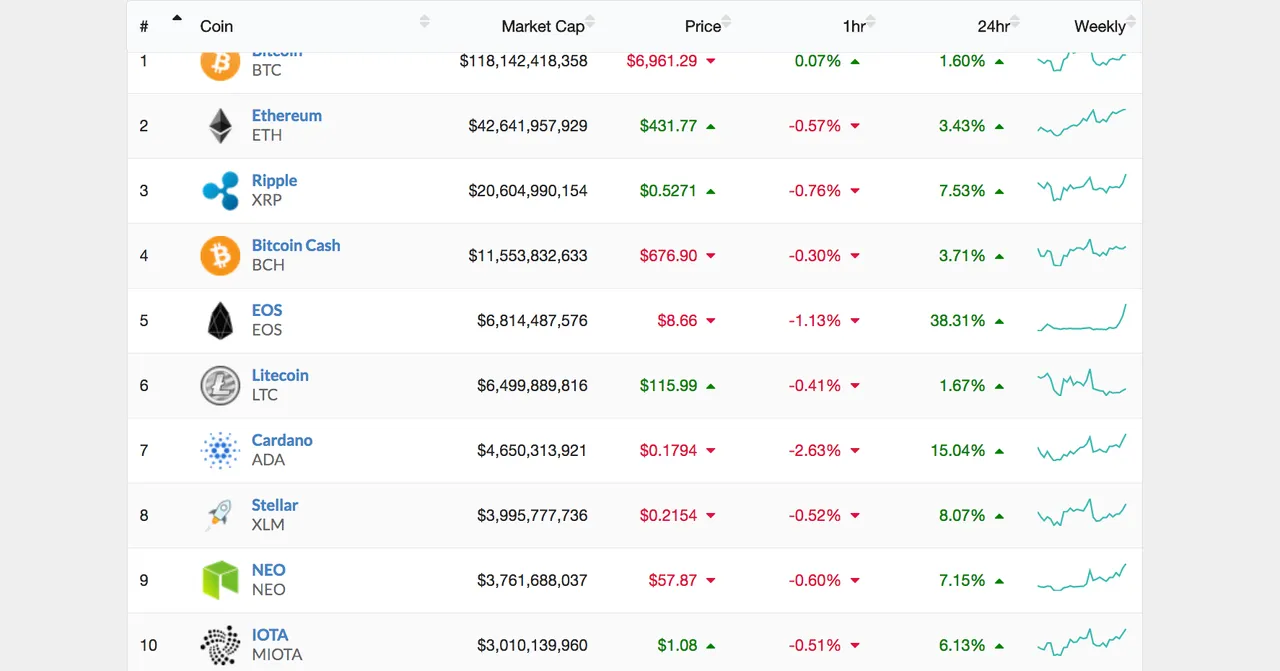This screenshot has height=671, width=1280.
Task: Click the Stellar rocket logo icon
Action: coord(220,516)
